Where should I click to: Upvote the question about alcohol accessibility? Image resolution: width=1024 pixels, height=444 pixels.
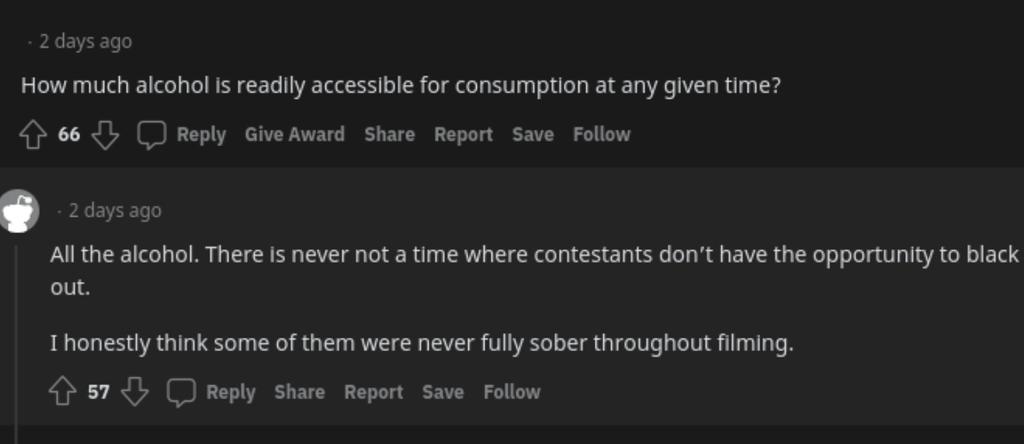34,135
